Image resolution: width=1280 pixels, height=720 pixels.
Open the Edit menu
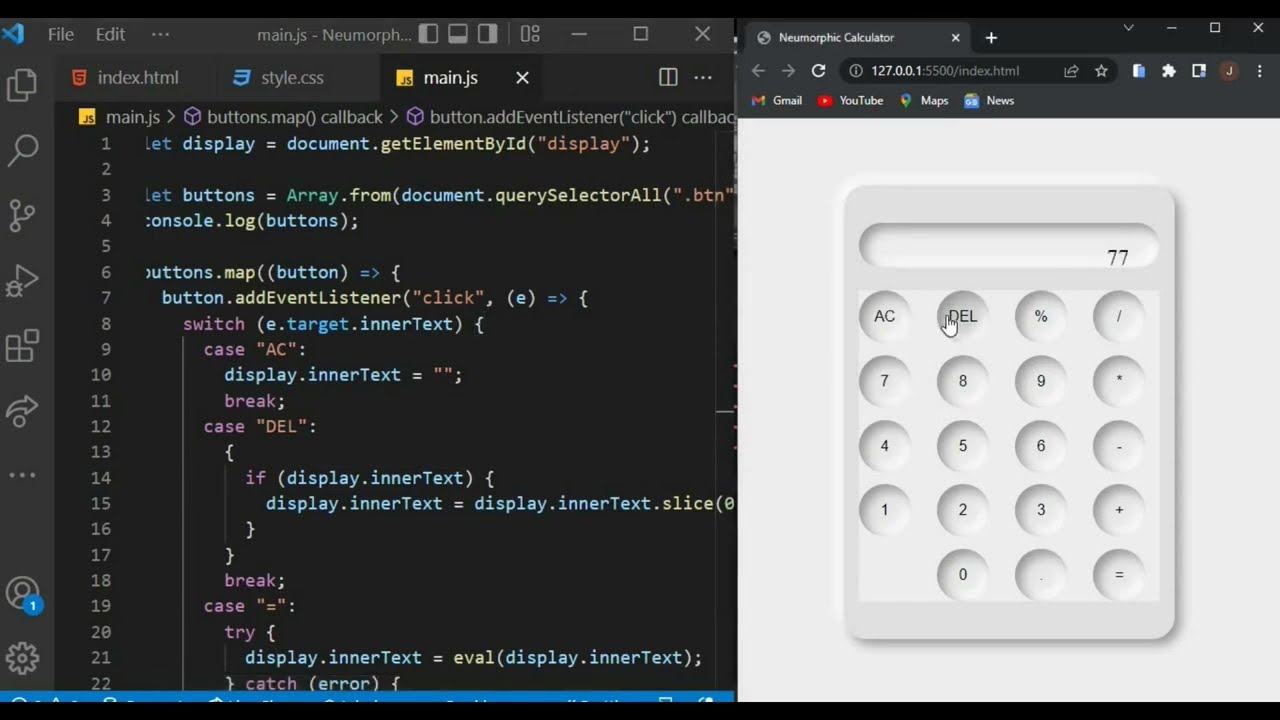coord(110,34)
